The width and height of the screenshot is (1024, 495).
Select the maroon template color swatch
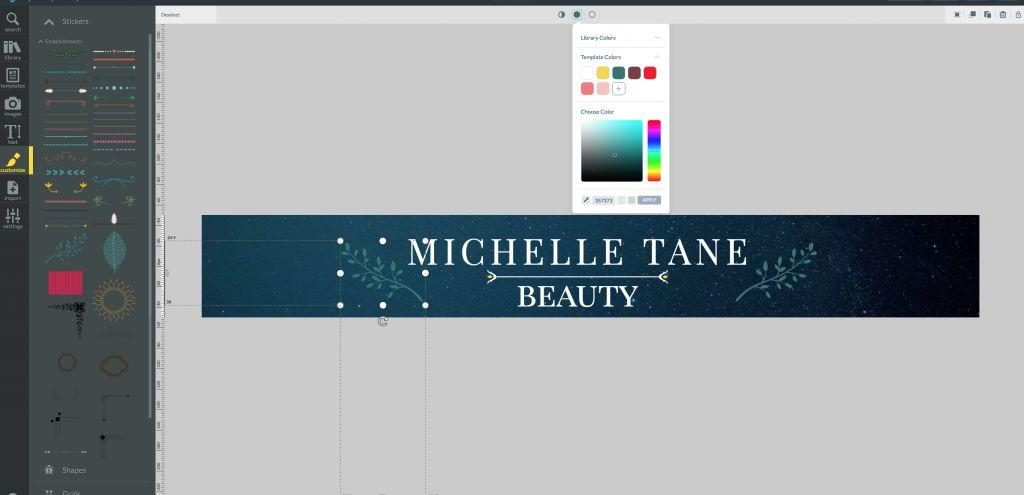(634, 72)
